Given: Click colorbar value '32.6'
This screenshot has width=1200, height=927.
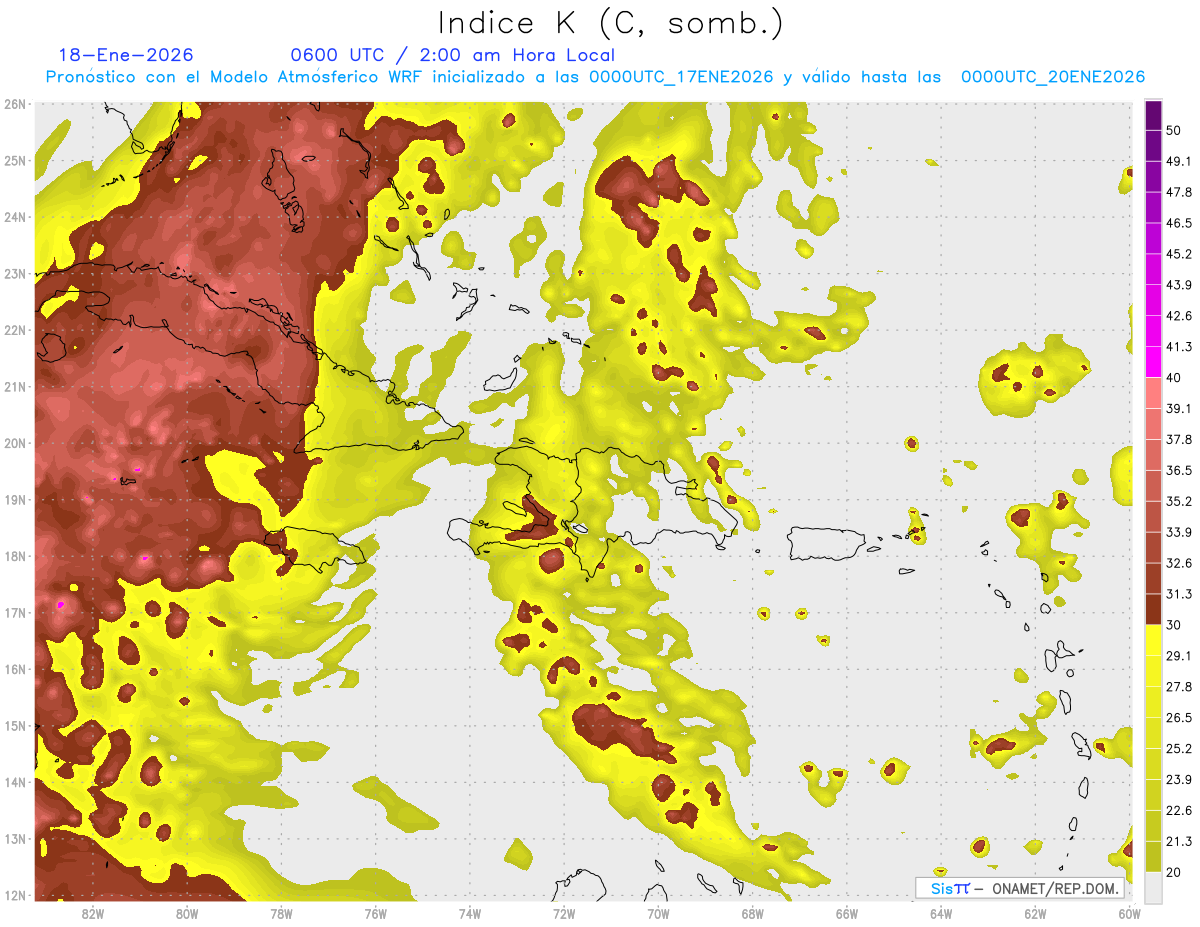Looking at the screenshot, I should coord(1179,563).
